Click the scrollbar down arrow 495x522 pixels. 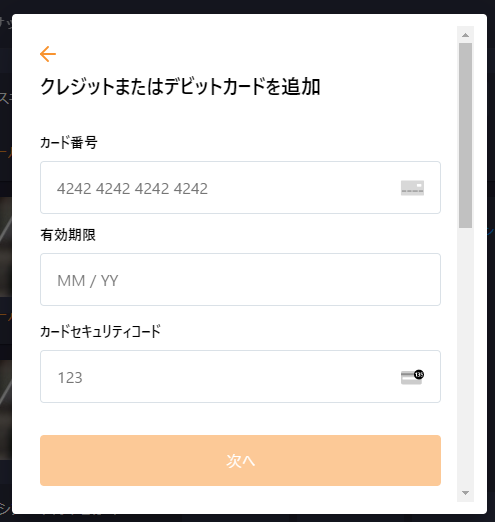tap(466, 493)
